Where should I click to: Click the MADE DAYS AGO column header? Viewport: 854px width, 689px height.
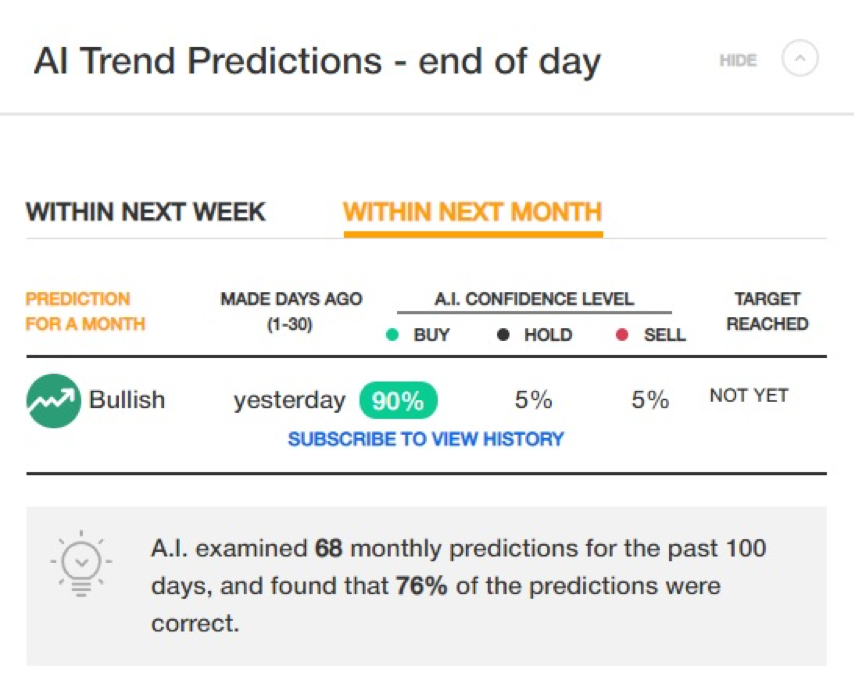pos(291,312)
